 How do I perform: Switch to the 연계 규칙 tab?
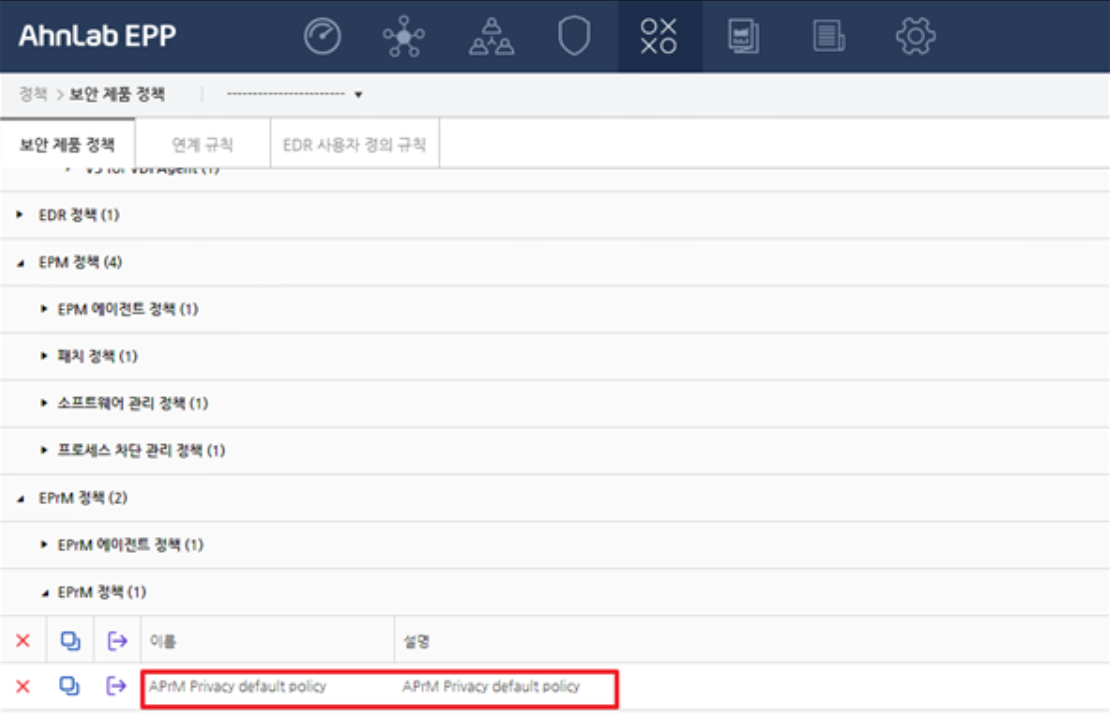202,144
